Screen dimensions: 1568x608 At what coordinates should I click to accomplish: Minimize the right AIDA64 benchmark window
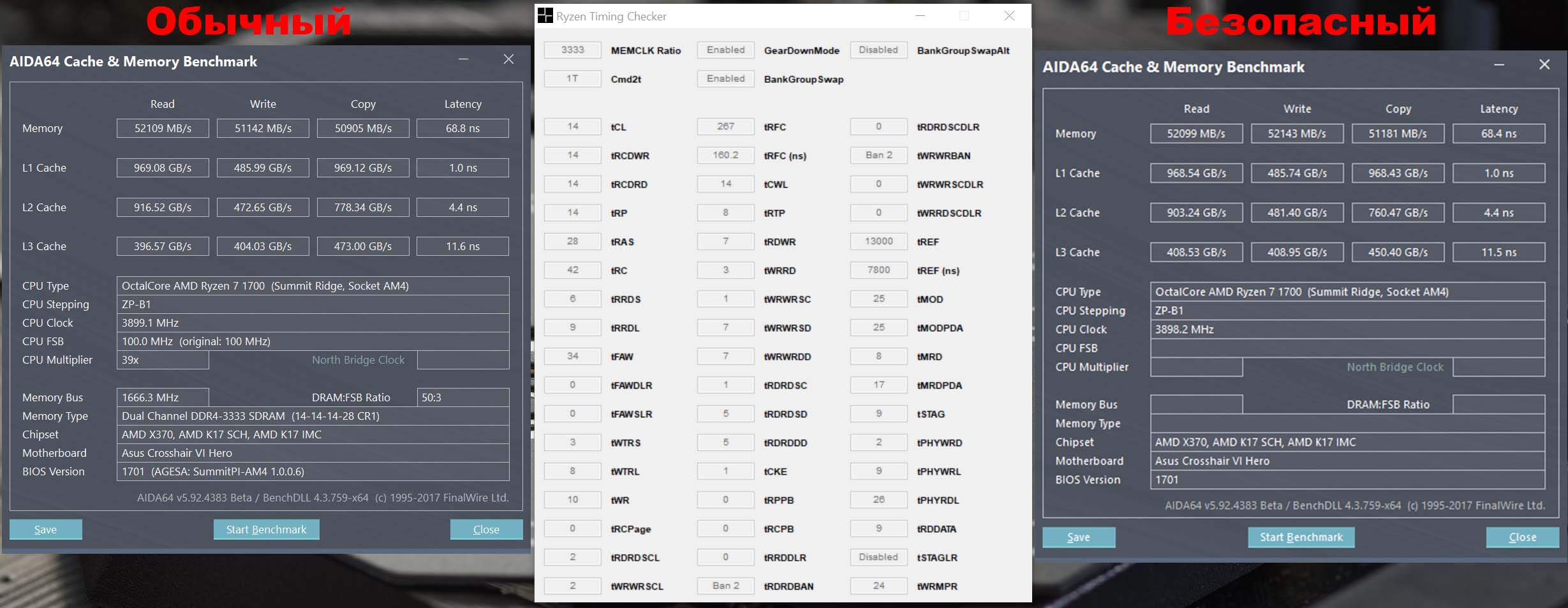[x=1499, y=65]
